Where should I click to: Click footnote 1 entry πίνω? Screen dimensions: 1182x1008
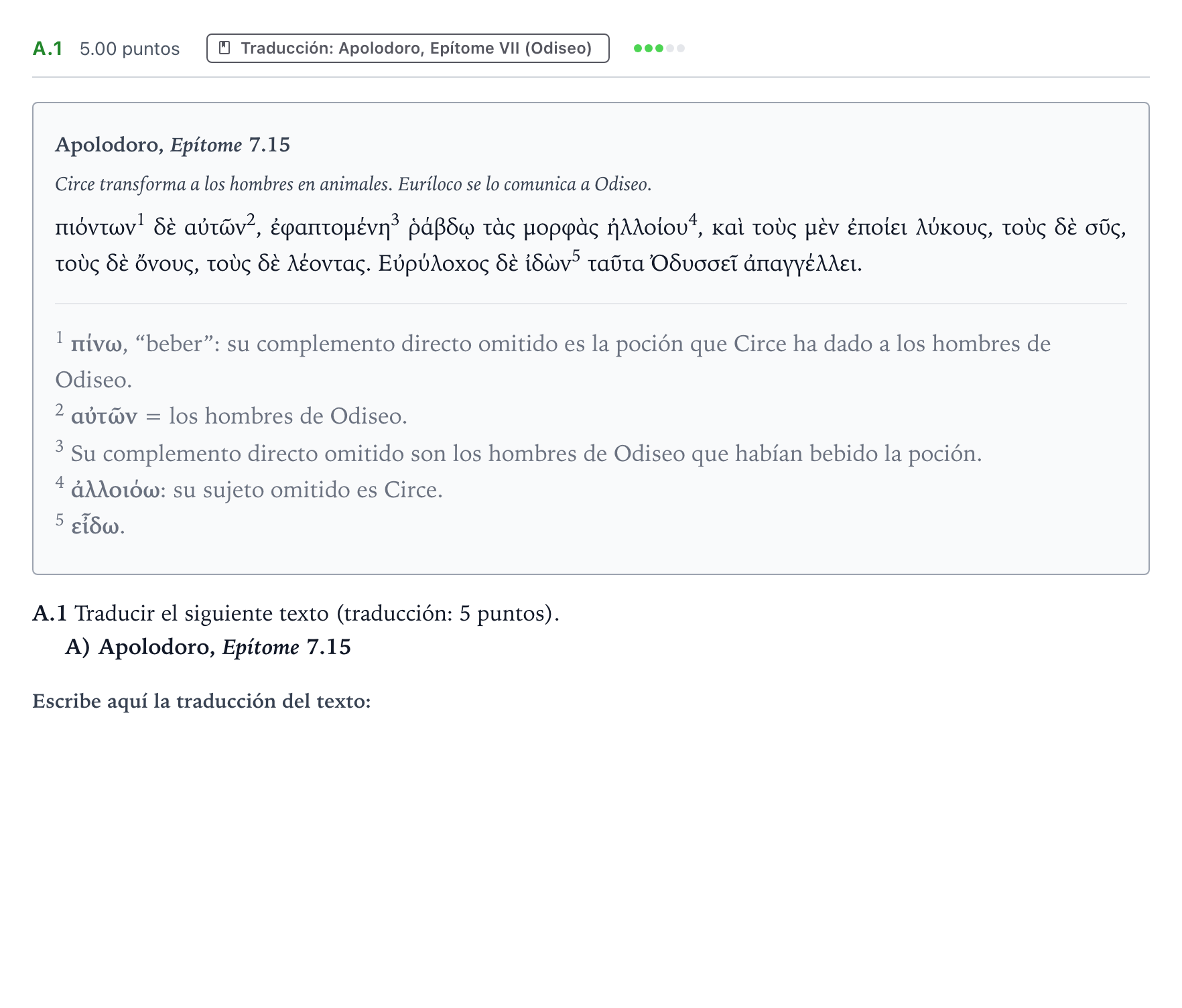pos(553,361)
